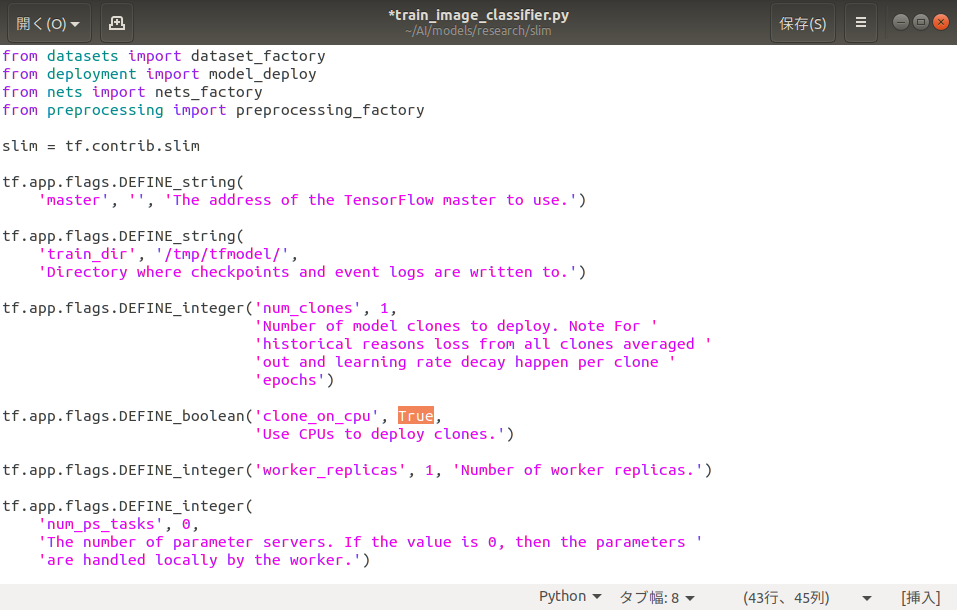Click dataset_factory in the first import line

pos(258,56)
